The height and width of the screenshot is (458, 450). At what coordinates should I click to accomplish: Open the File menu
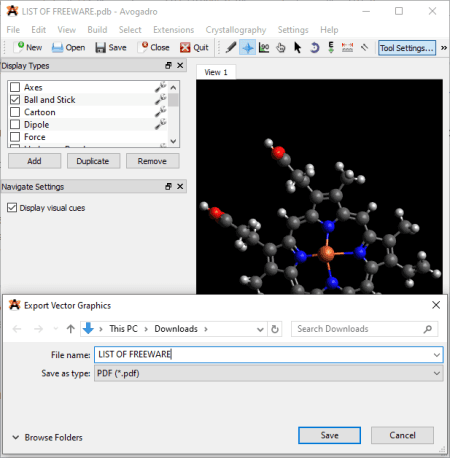point(13,30)
